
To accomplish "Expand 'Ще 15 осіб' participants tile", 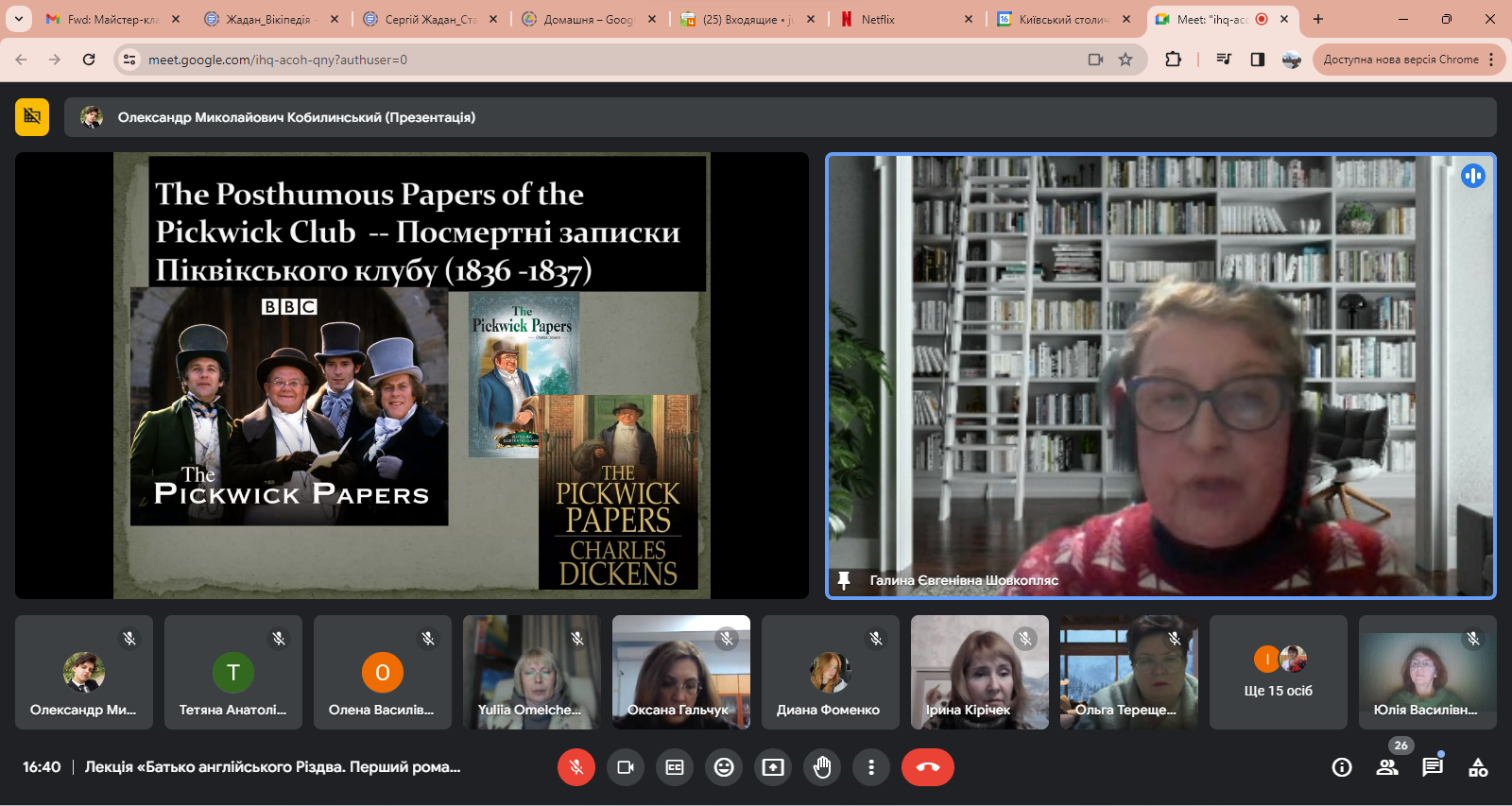I will click(x=1278, y=672).
